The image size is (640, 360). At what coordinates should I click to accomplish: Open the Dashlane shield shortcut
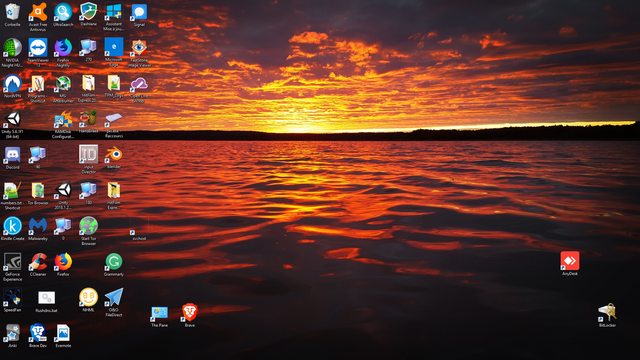pos(88,12)
